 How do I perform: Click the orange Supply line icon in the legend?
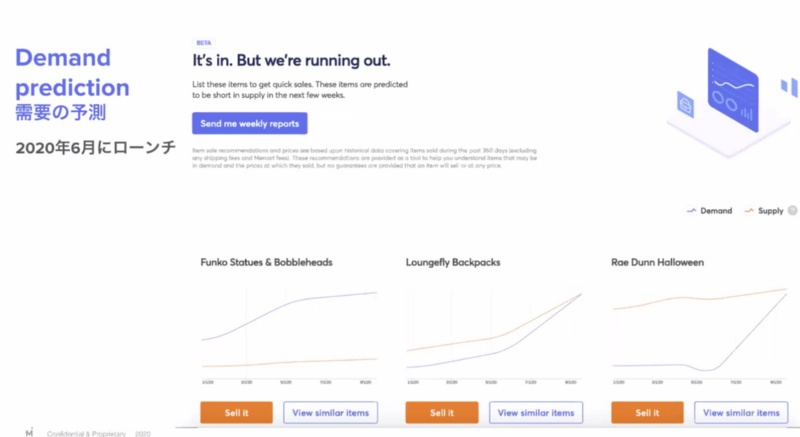click(x=750, y=211)
